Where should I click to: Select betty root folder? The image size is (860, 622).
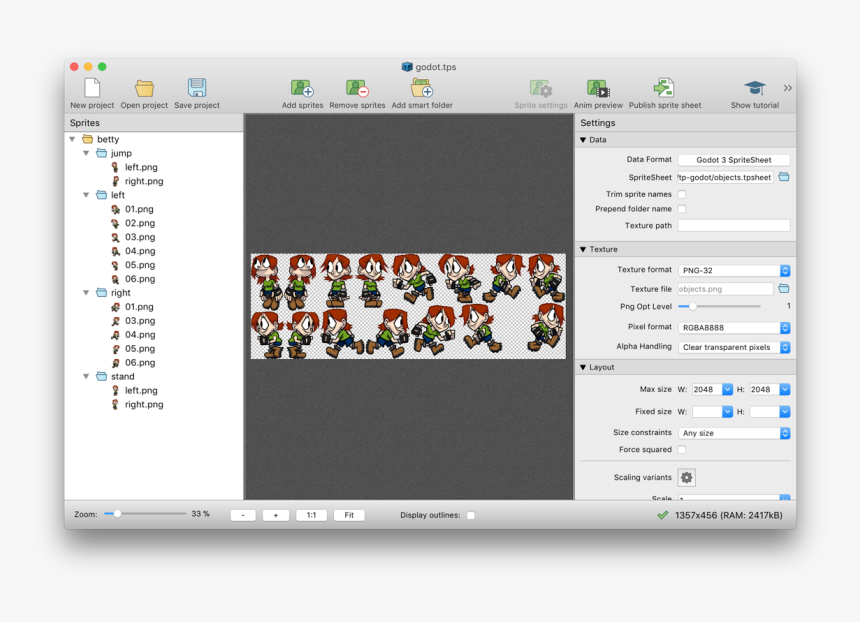pyautogui.click(x=108, y=139)
